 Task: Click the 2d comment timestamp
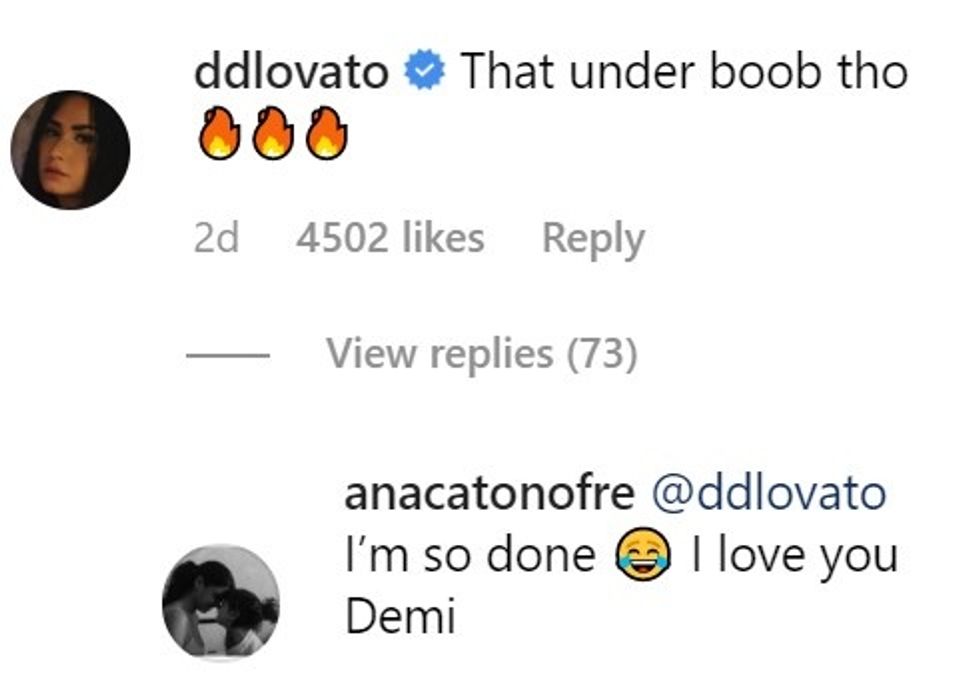pos(216,239)
